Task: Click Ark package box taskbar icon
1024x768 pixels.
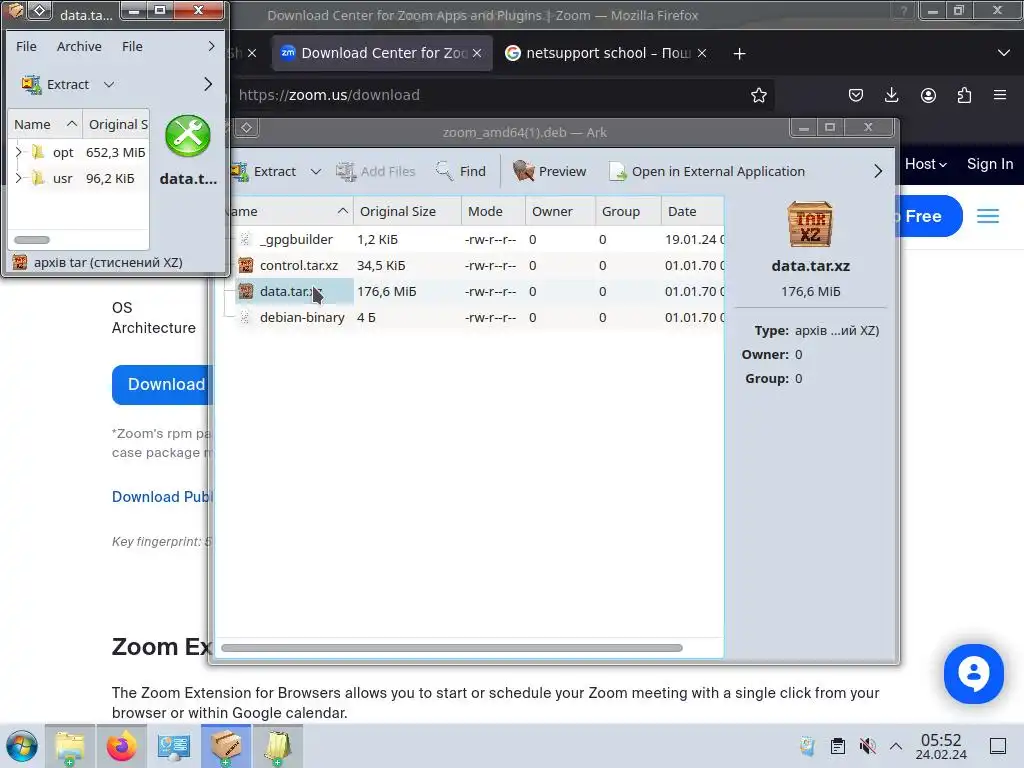Action: 226,746
